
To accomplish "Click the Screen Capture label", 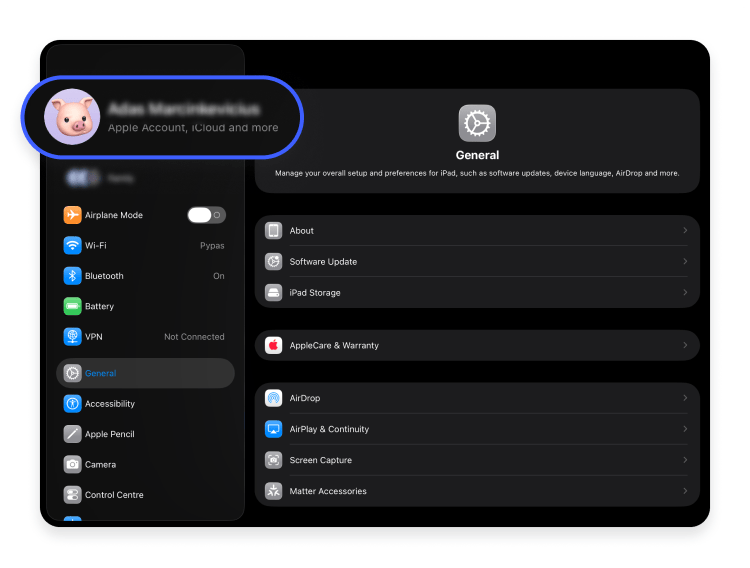I will pyautogui.click(x=320, y=460).
